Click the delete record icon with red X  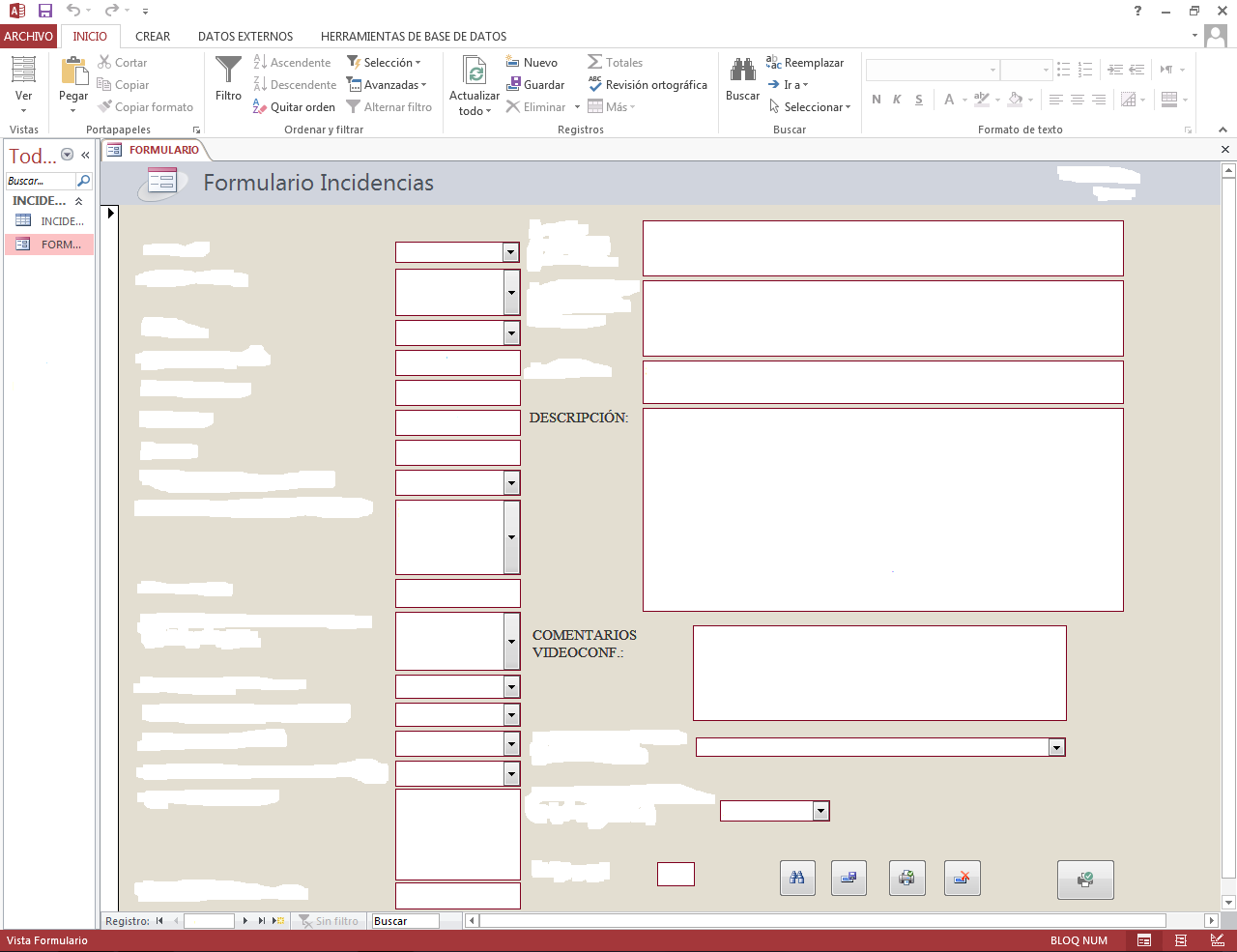tap(962, 878)
